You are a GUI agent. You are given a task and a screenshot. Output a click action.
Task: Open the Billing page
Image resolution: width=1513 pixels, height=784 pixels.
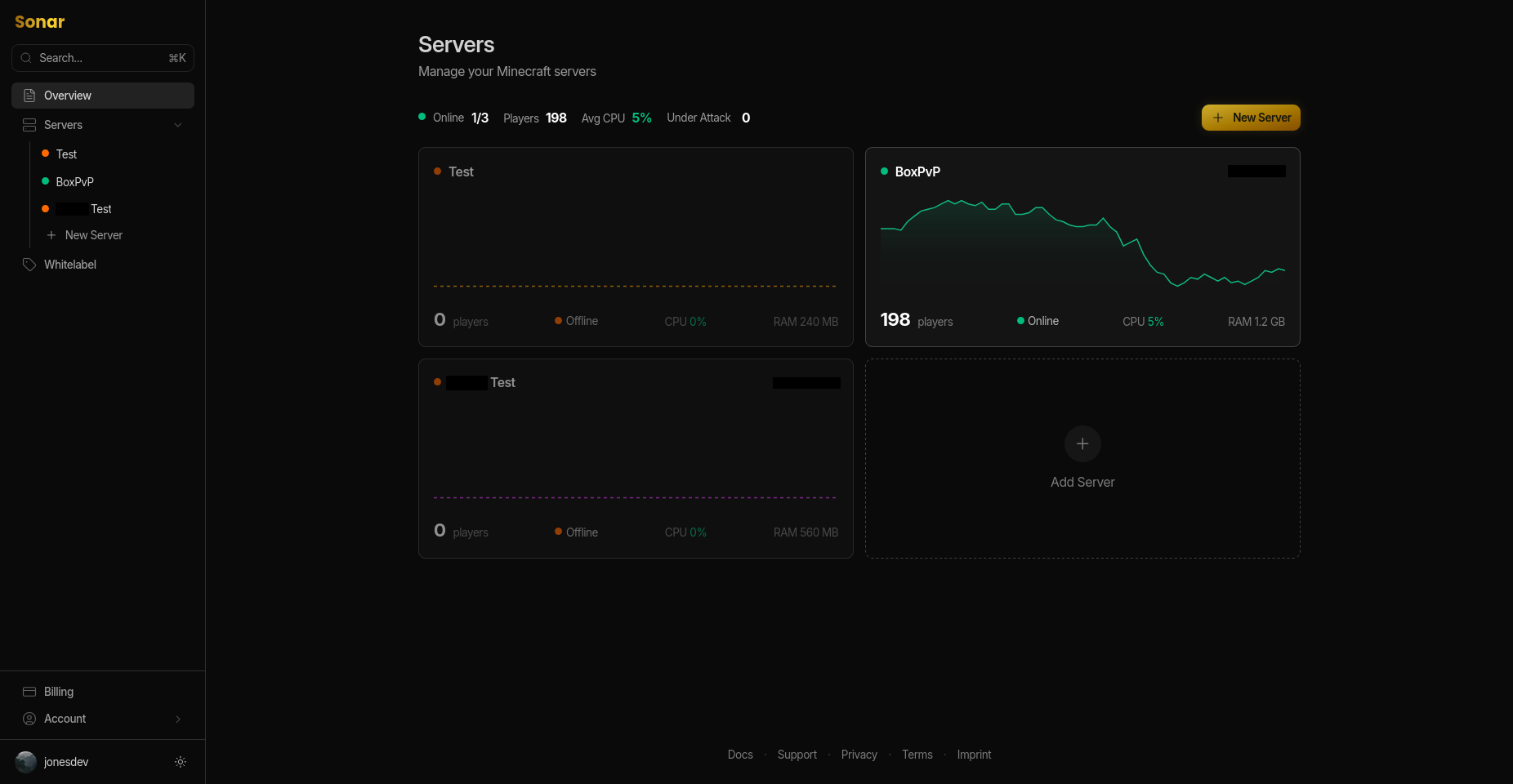(103, 692)
